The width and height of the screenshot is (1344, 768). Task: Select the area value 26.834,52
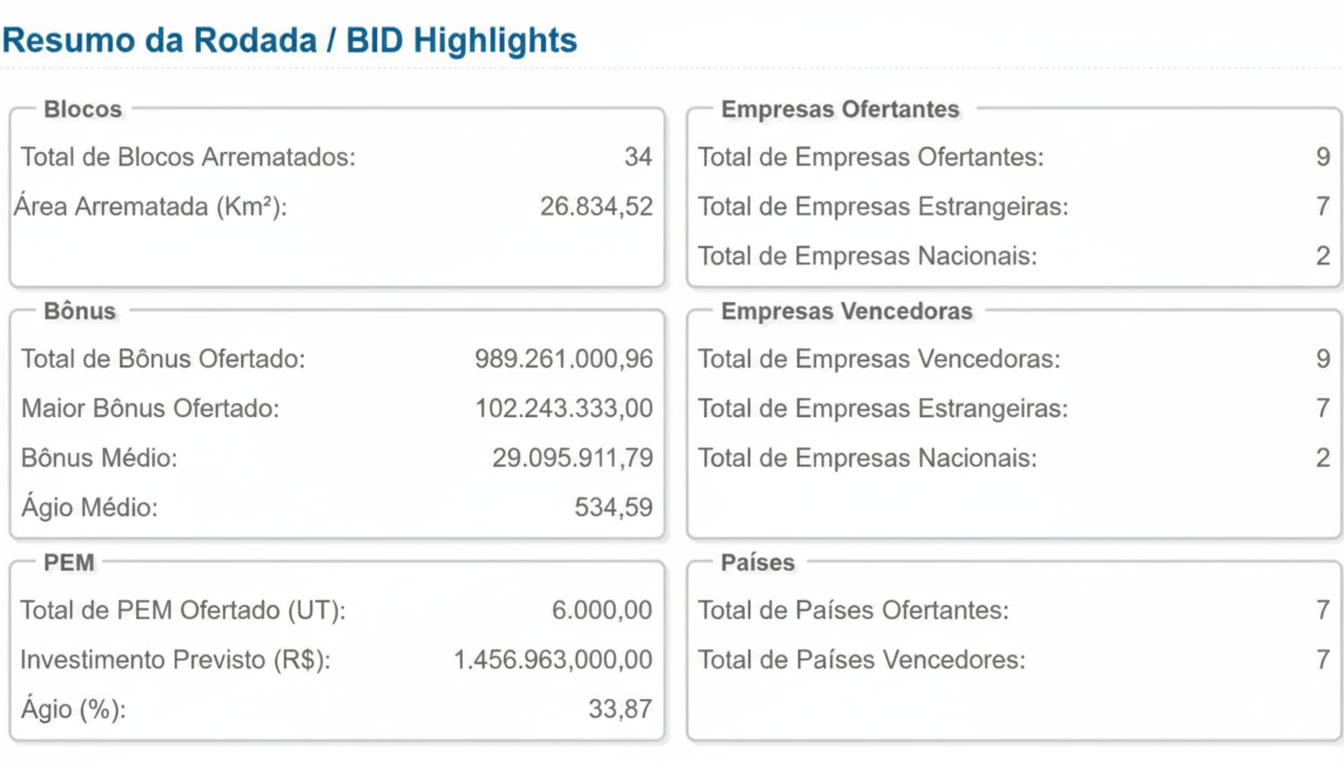point(596,207)
